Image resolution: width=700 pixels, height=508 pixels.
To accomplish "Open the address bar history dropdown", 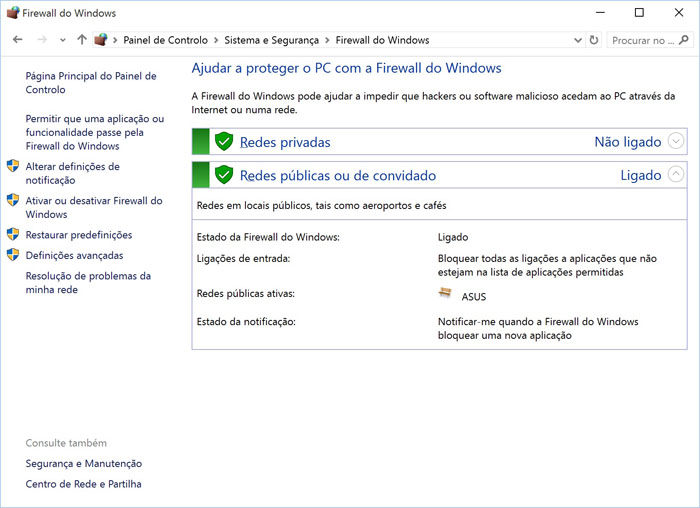I will pyautogui.click(x=578, y=40).
